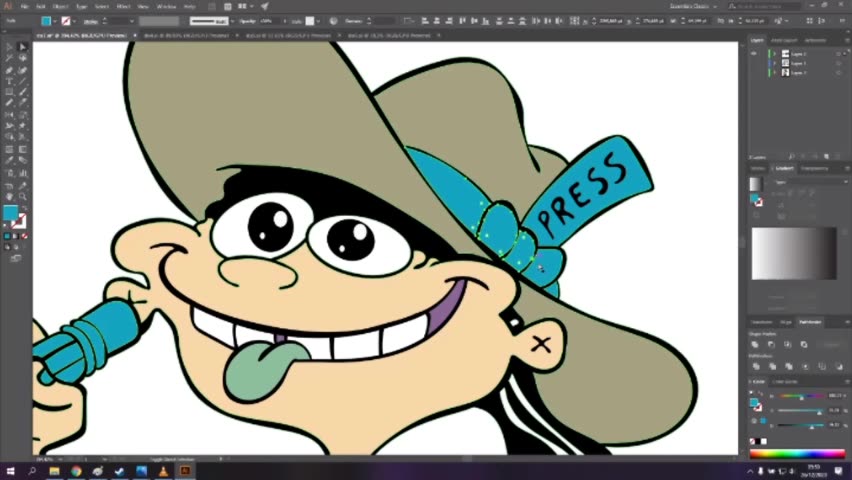Click Crop in Pathfinders row

805,366
